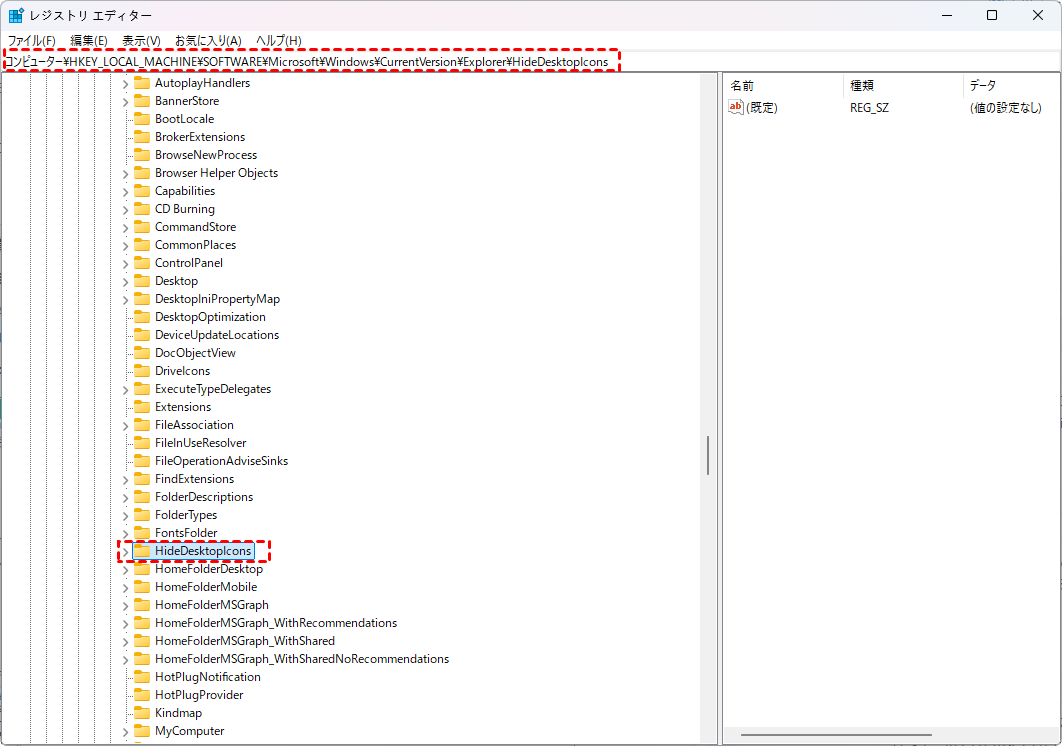The width and height of the screenshot is (1062, 746).
Task: Click the folder icon beside Kindmap
Action: click(142, 713)
